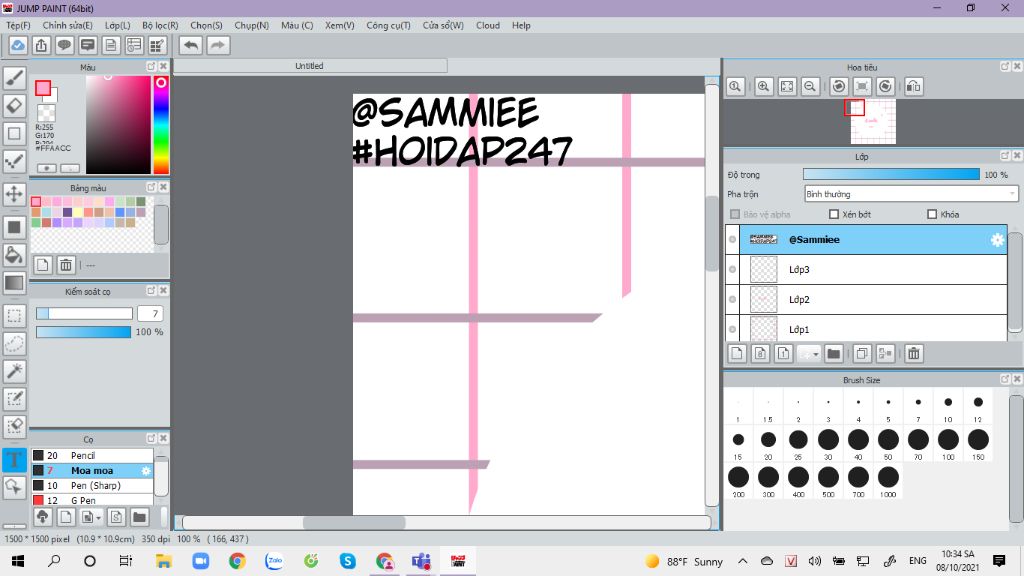
Task: Open settings gear for @Sammiee layer
Action: [x=997, y=240]
